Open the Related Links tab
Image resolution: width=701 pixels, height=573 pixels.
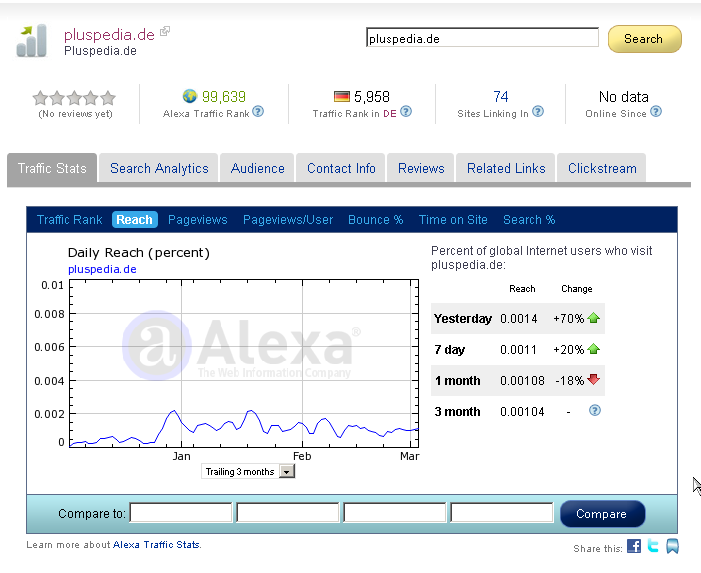506,168
